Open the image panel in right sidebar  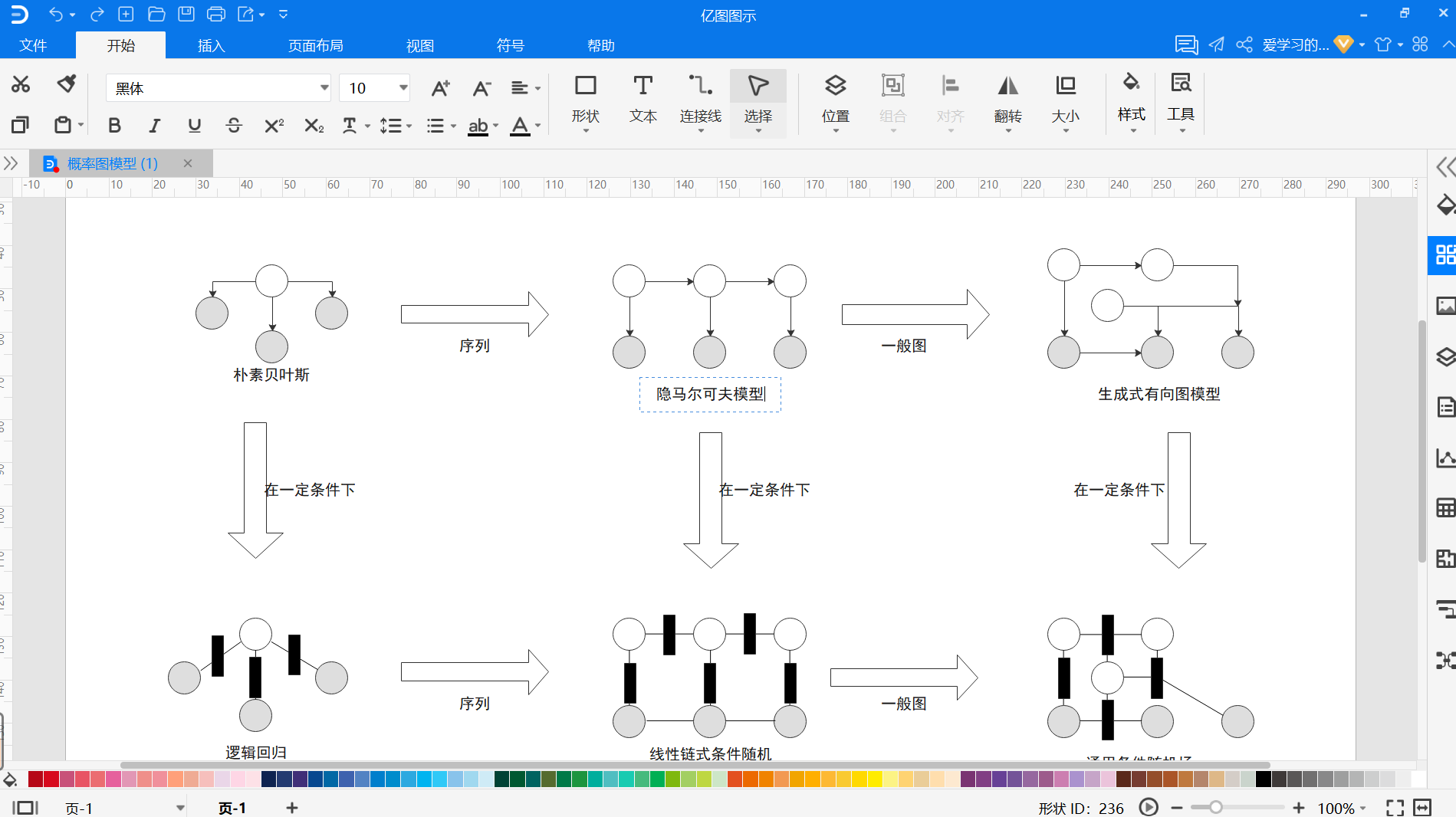[x=1445, y=306]
